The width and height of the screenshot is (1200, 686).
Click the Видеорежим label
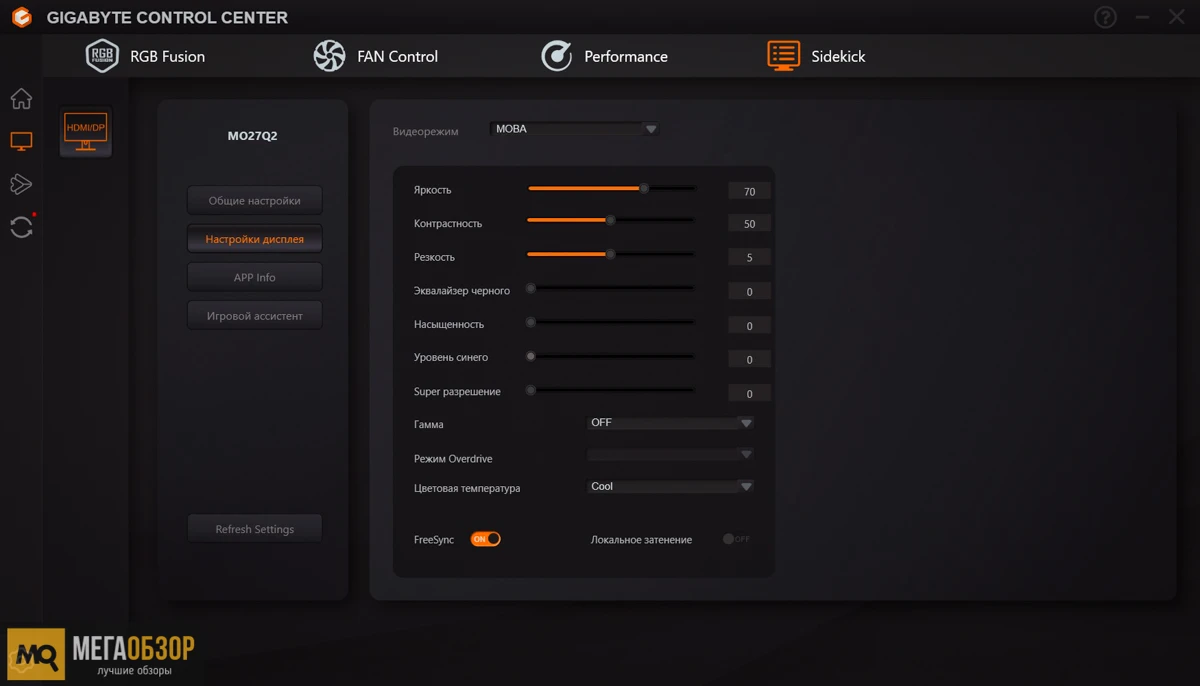pyautogui.click(x=426, y=132)
